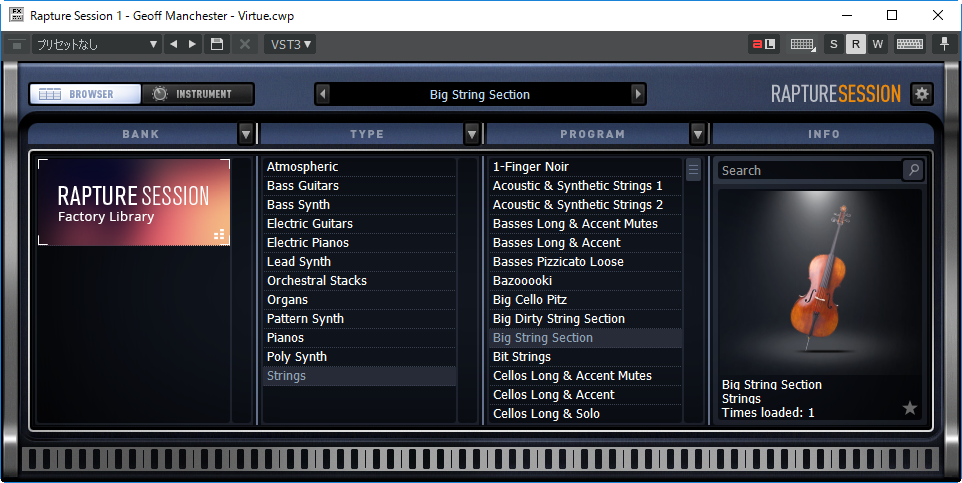The image size is (962, 483).
Task: Load previous program with left arrow
Action: pos(323,95)
